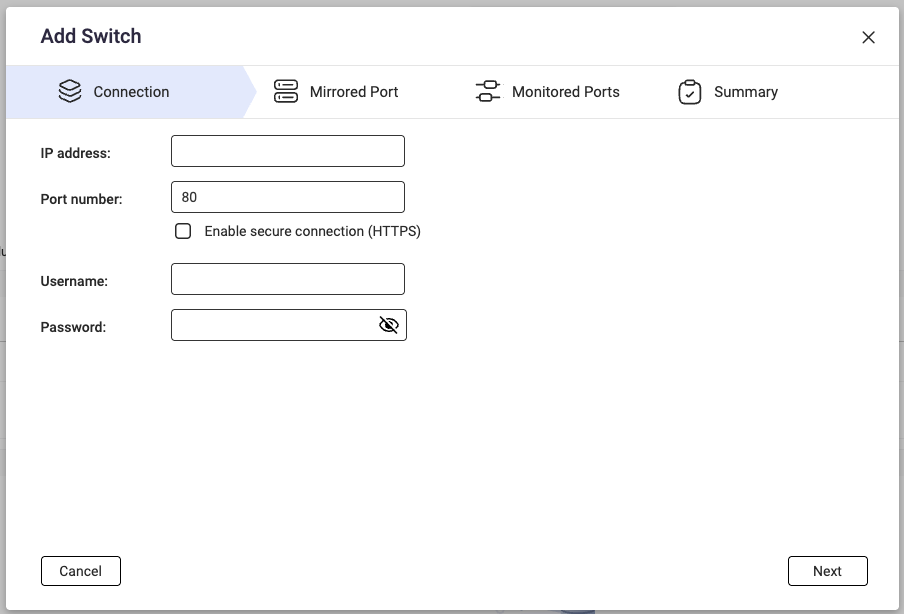Click the 'Add Switch' dialog title
This screenshot has width=904, height=614.
click(91, 36)
